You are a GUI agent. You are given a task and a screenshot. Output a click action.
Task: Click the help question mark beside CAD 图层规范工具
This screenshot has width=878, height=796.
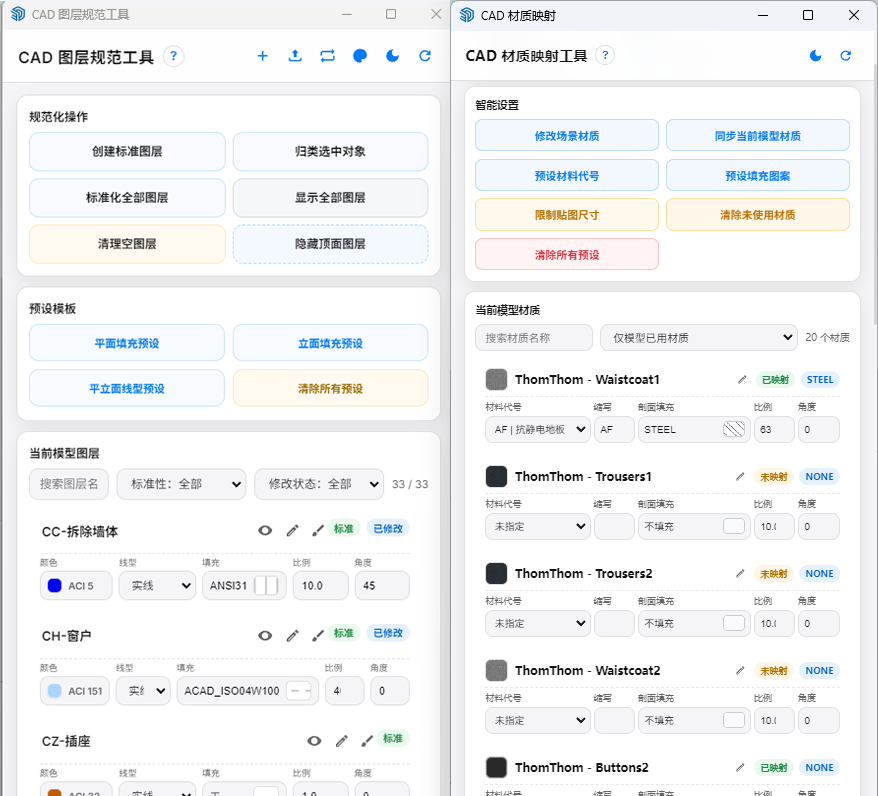(x=174, y=56)
